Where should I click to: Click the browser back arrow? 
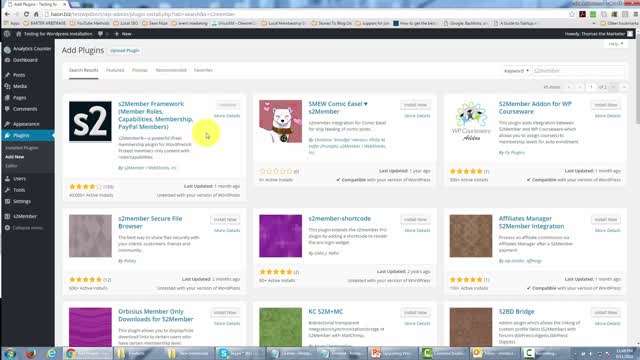[7, 14]
